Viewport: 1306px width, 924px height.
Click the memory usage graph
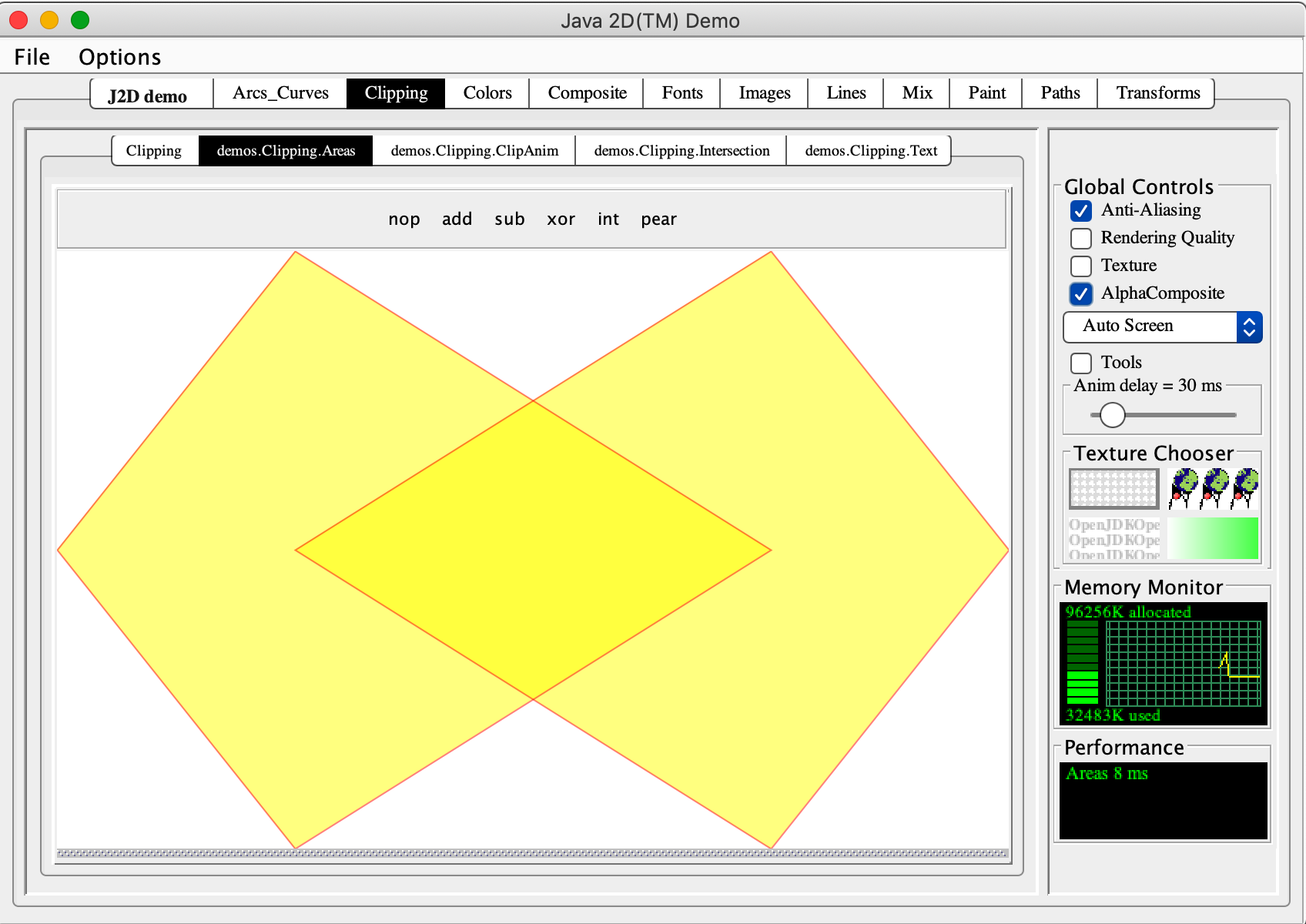click(x=1183, y=663)
